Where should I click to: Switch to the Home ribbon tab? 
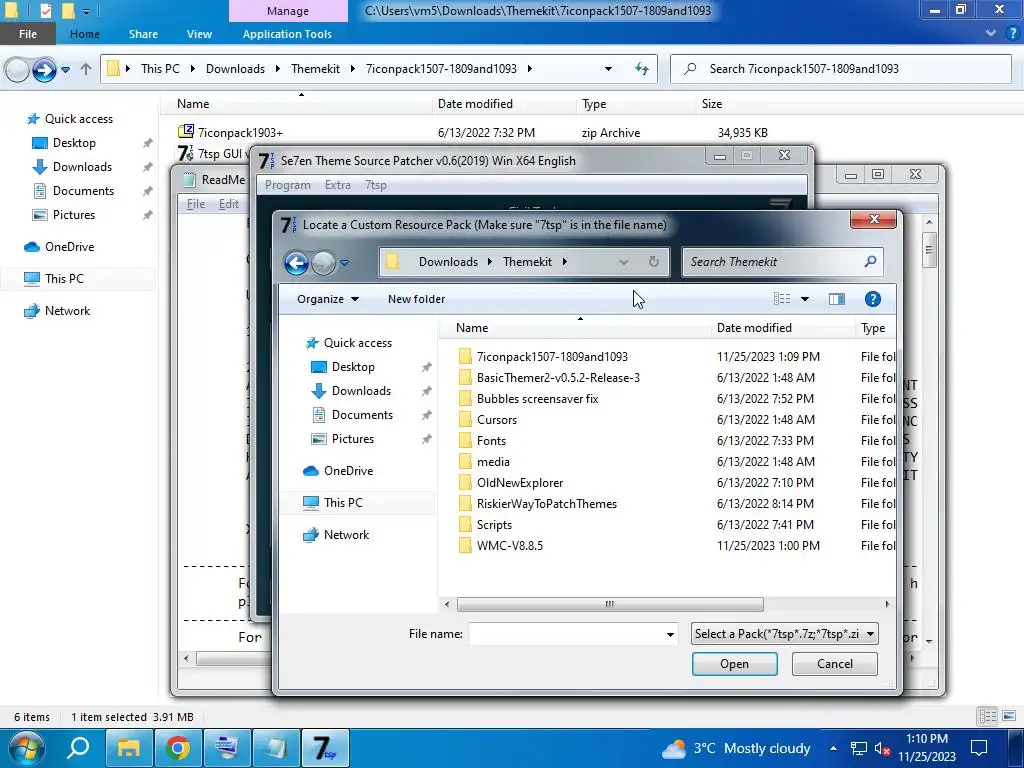pyautogui.click(x=85, y=34)
